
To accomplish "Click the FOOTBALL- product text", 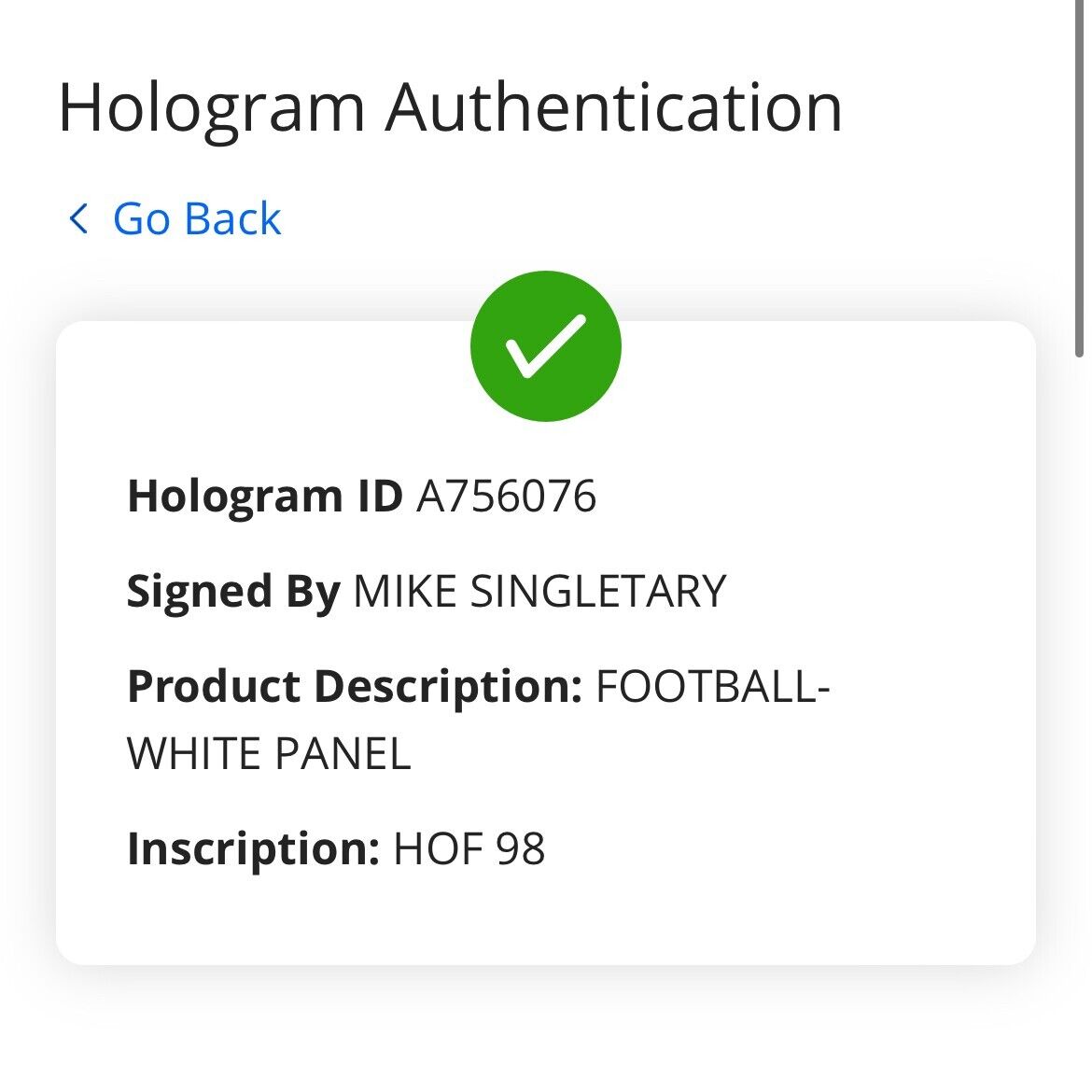I will coord(712,686).
